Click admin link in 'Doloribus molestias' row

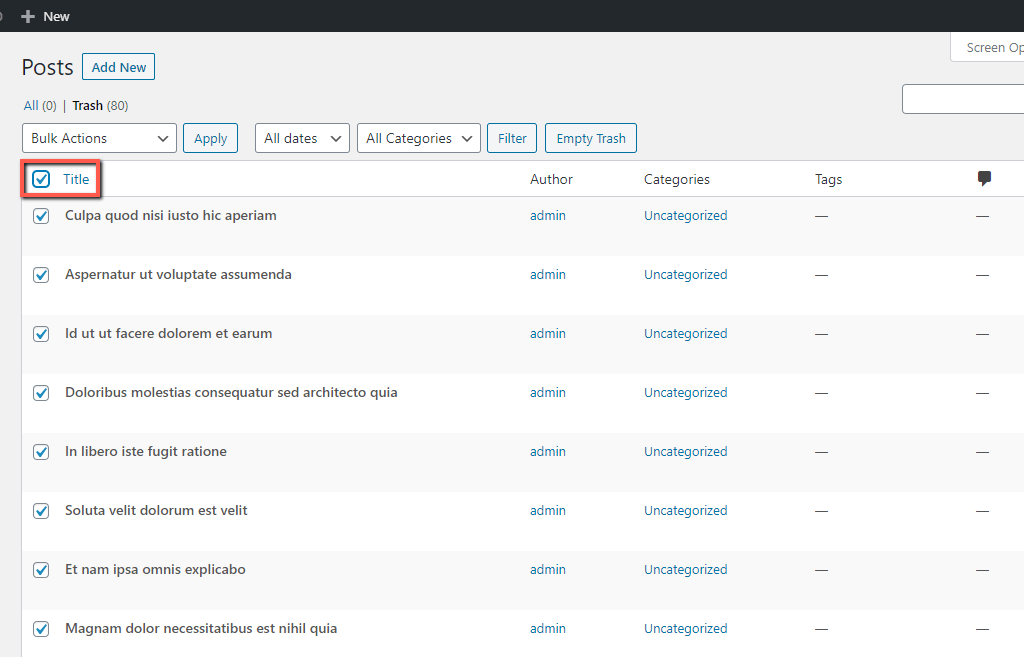pyautogui.click(x=548, y=393)
